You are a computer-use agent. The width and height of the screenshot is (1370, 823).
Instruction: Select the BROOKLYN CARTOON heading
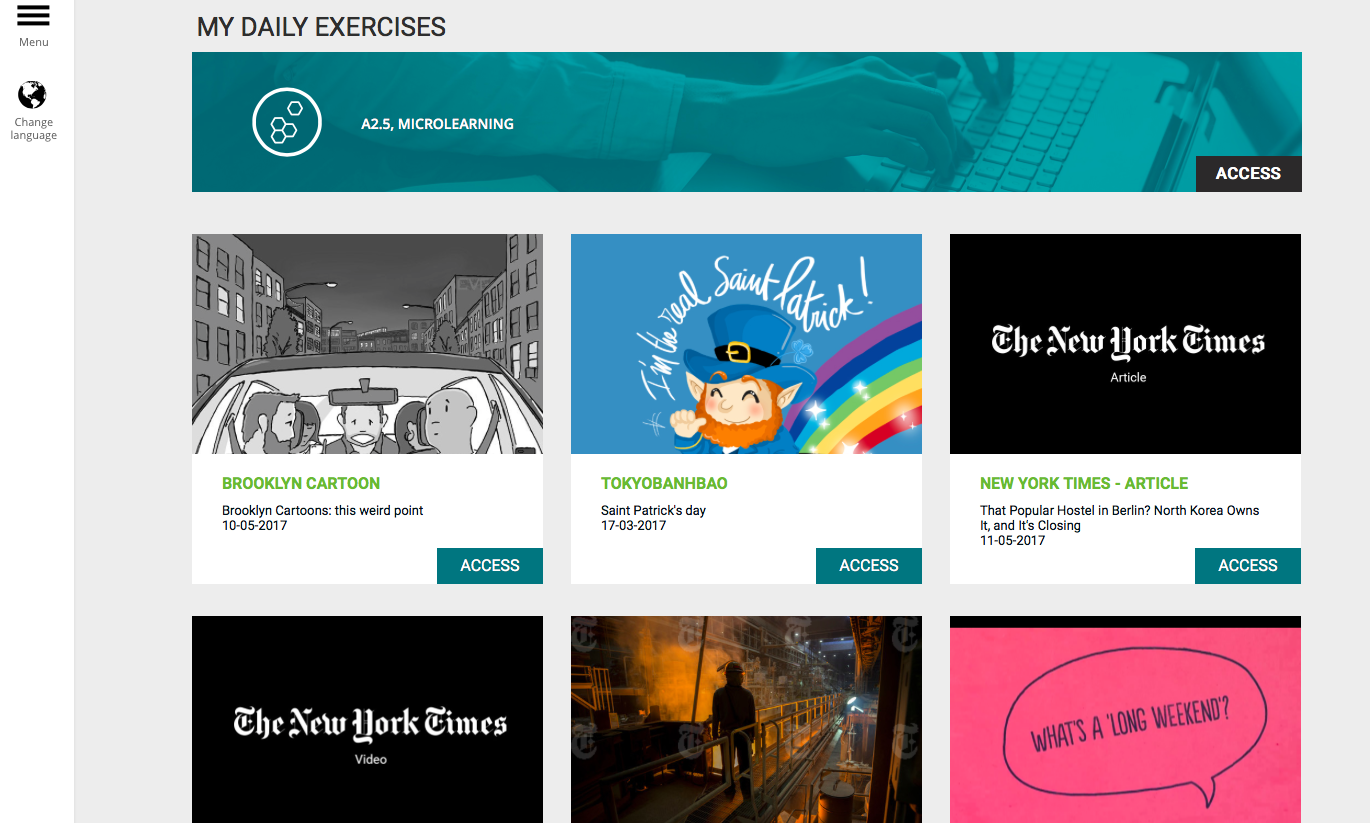point(301,483)
